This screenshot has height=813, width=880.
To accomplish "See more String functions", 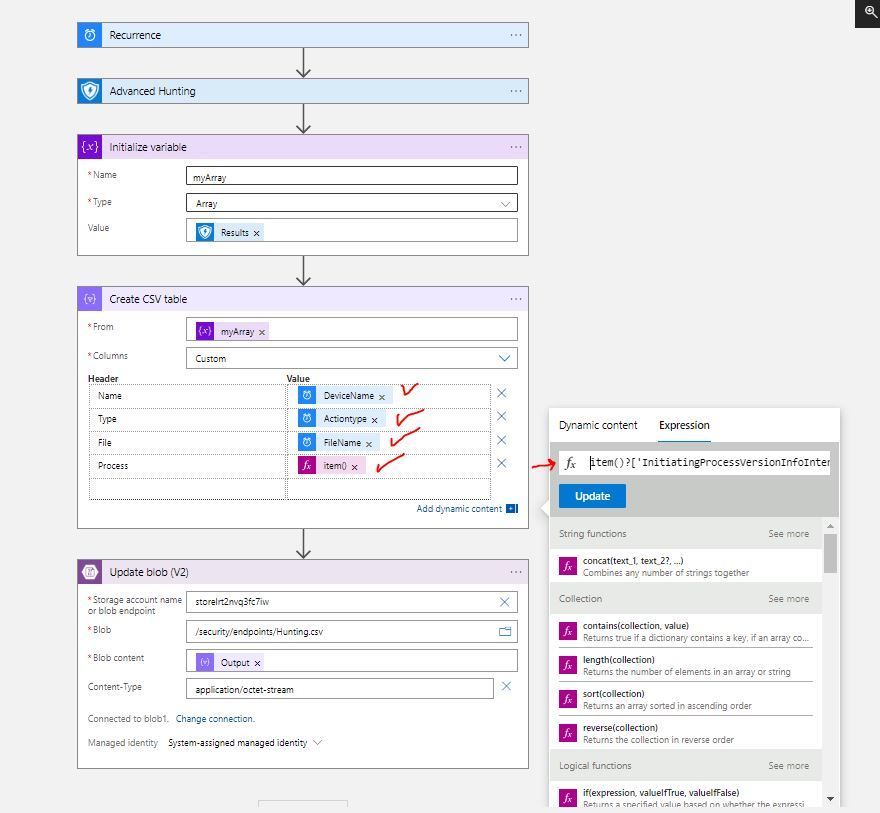I will coord(789,534).
